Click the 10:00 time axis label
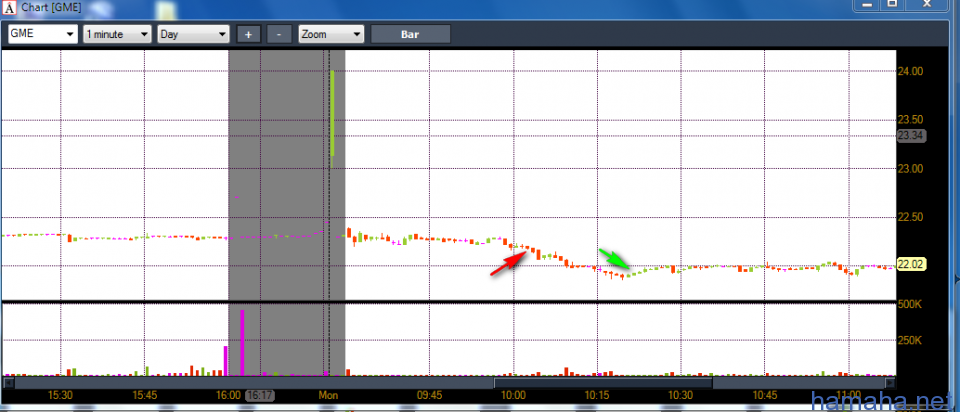This screenshot has height=412, width=960. pos(513,395)
